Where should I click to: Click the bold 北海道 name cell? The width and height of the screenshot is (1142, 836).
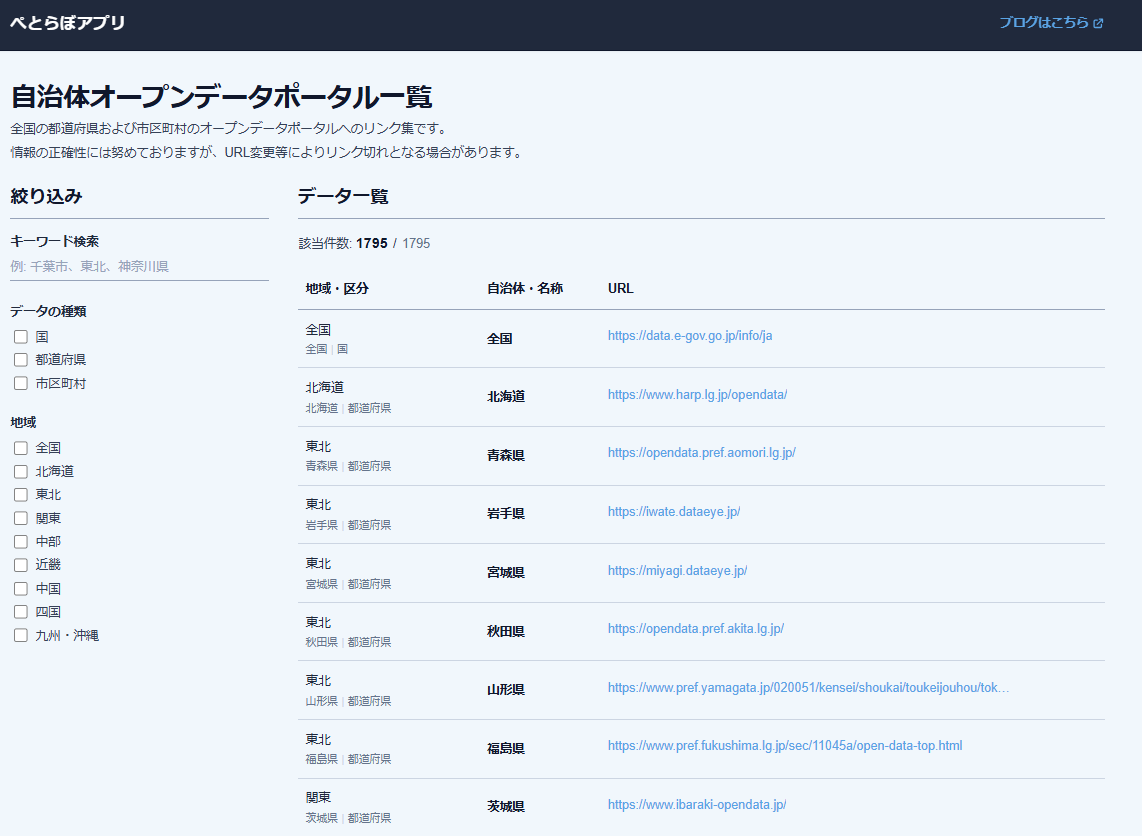[x=506, y=396]
